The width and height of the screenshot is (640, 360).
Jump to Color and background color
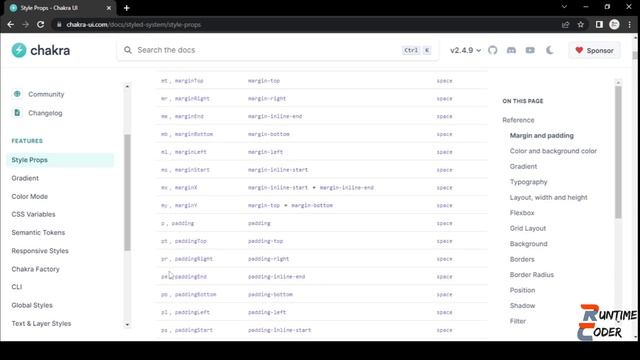click(553, 151)
